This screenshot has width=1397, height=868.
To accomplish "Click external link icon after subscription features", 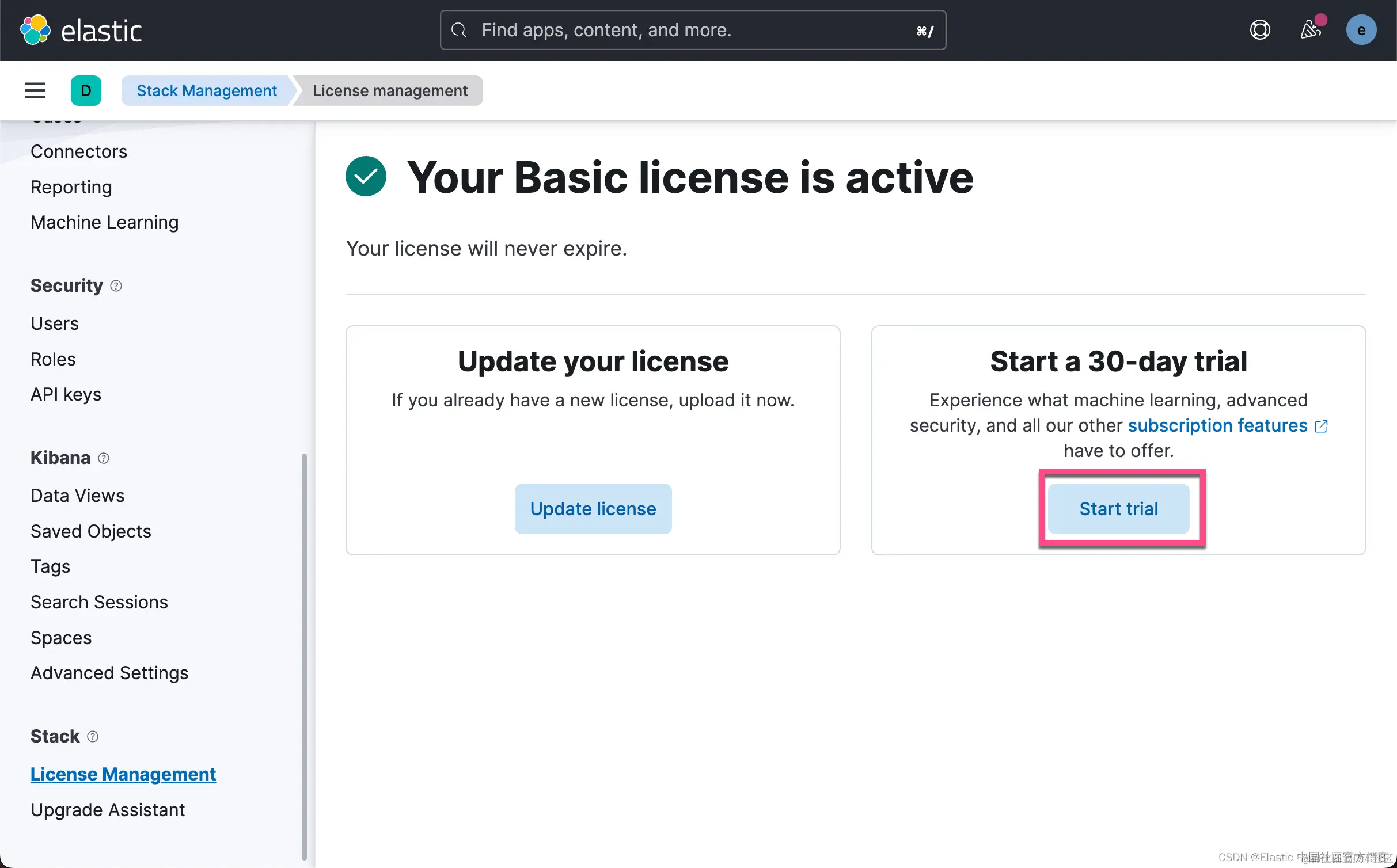I will point(1322,426).
